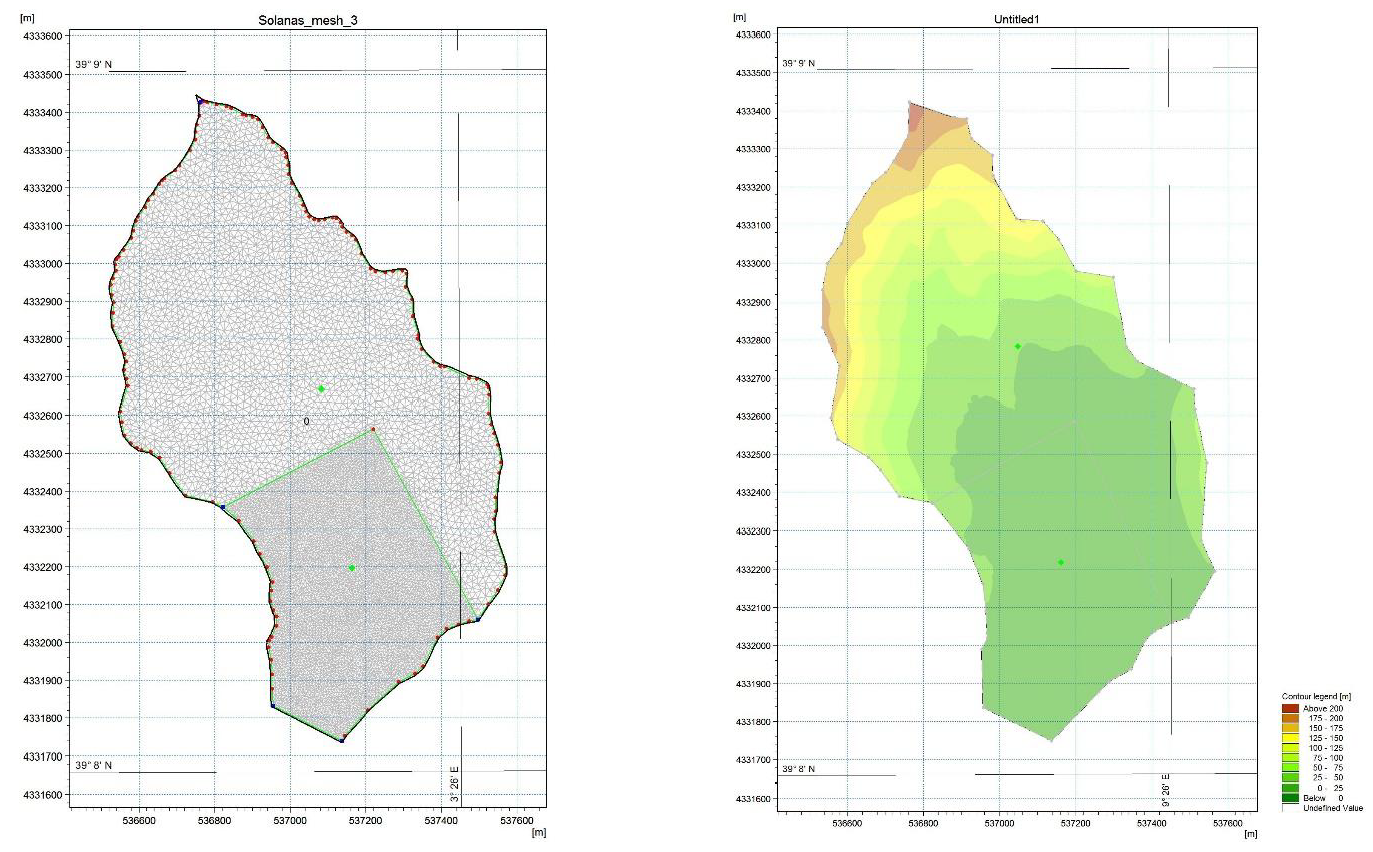Viewport: 1373px width, 852px height.
Task: Click the 39° 9' N label on left plot
Action: click(x=94, y=64)
